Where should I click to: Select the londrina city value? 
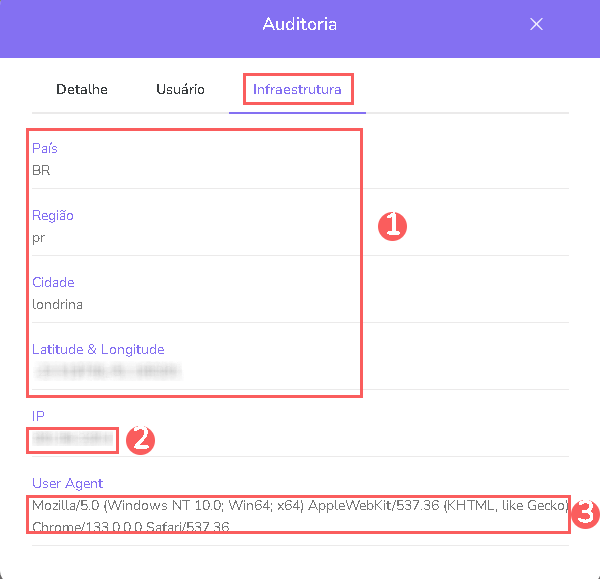(57, 304)
